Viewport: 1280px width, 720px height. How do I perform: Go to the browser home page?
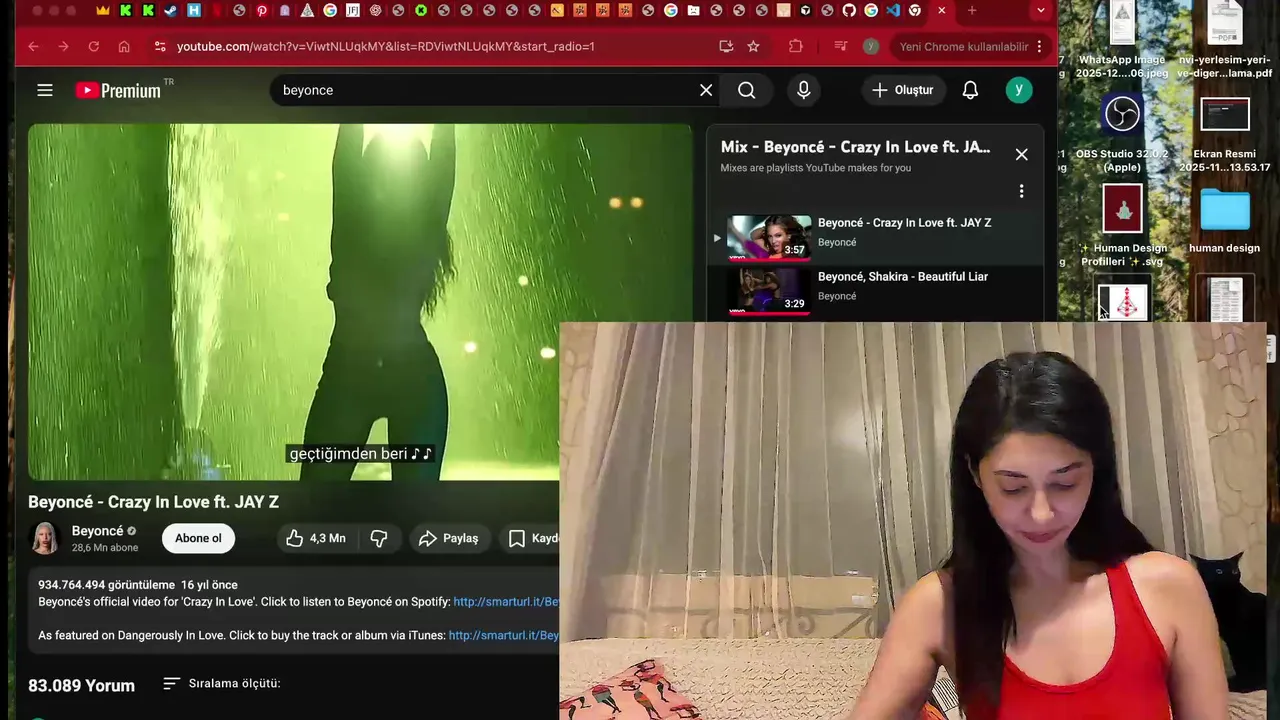click(x=124, y=46)
